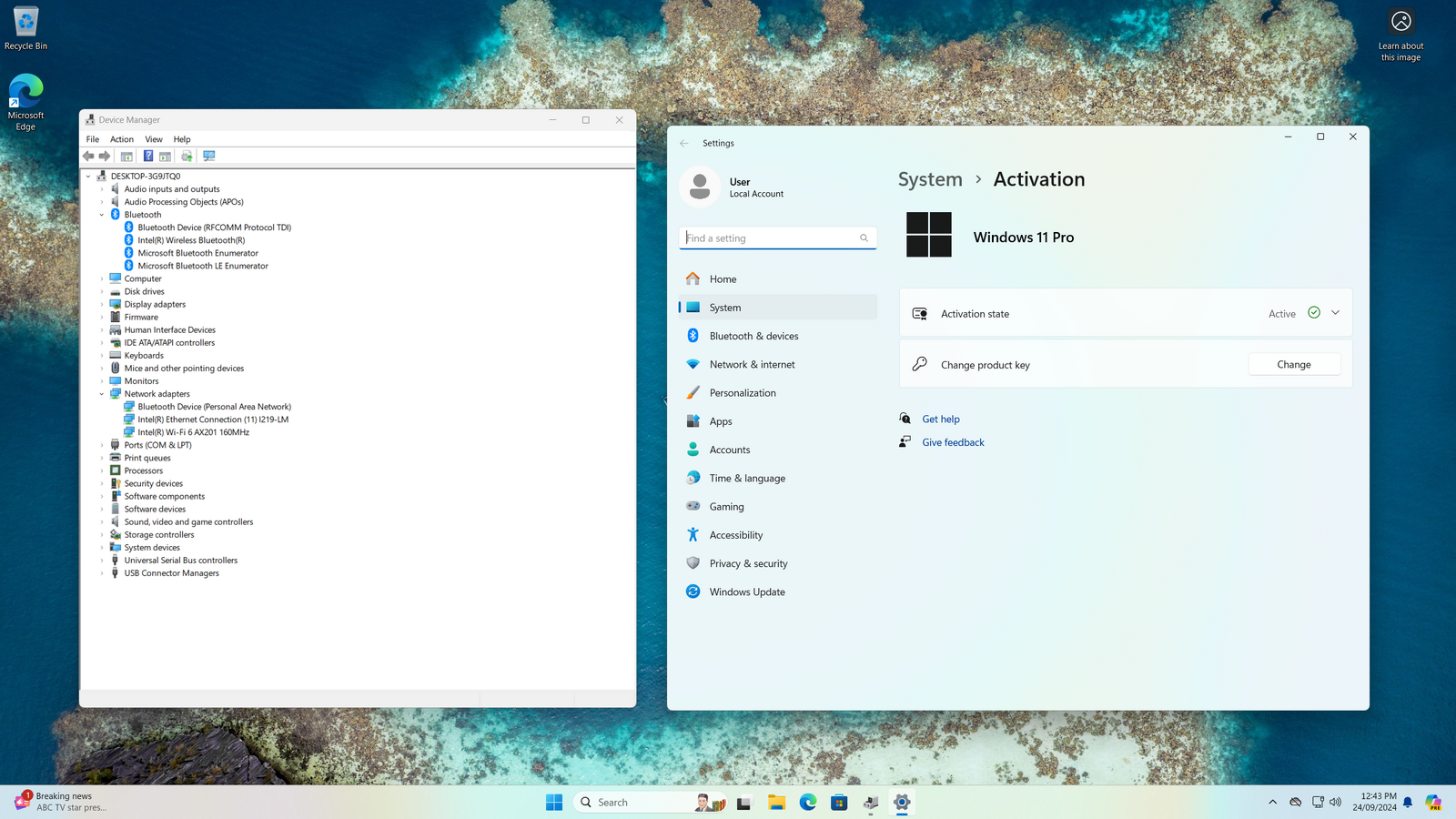1456x819 pixels.
Task: Show hidden icons chevron in system tray
Action: click(1272, 802)
